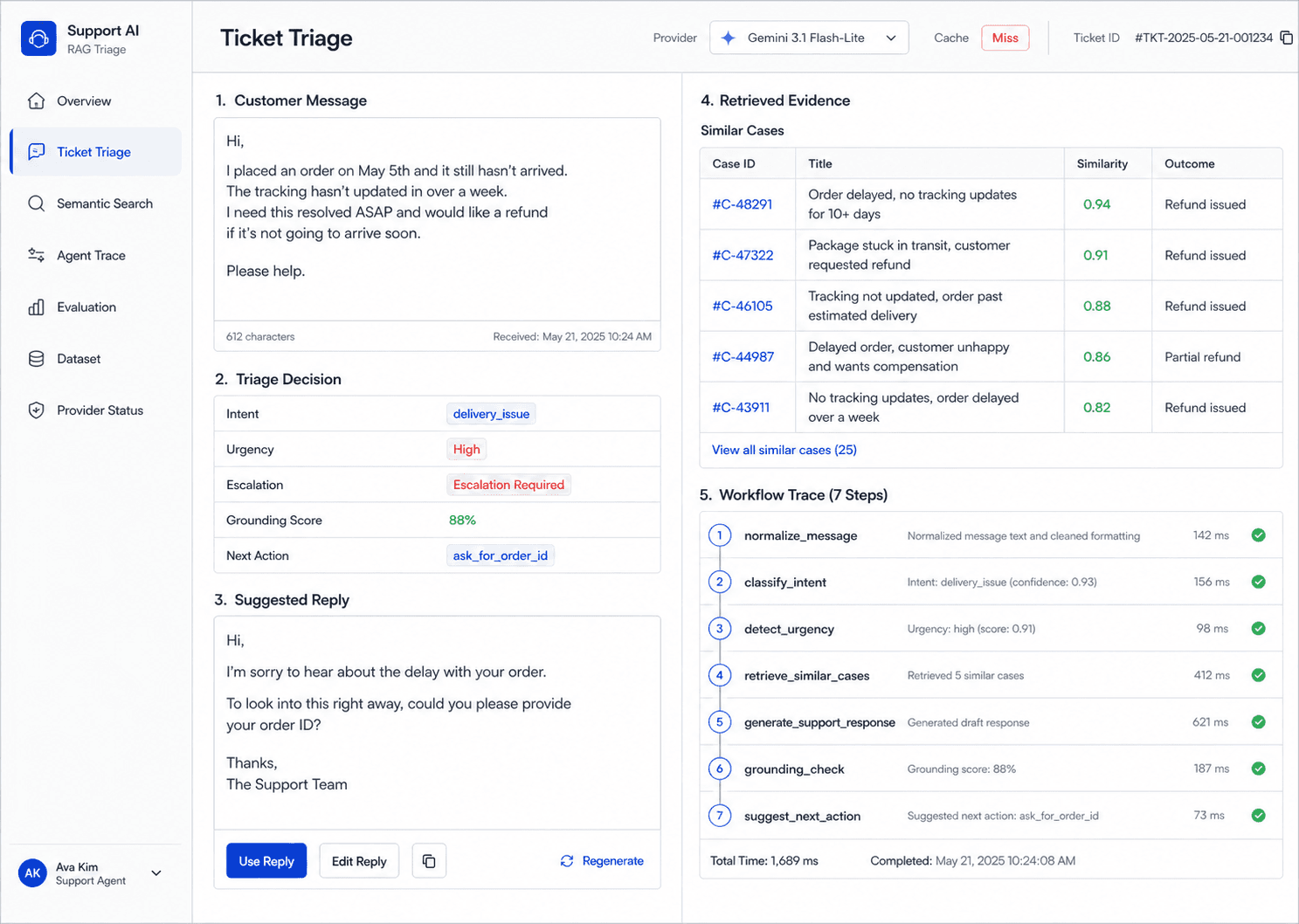Click the Cache Miss badge
The image size is (1299, 924).
pos(1005,38)
